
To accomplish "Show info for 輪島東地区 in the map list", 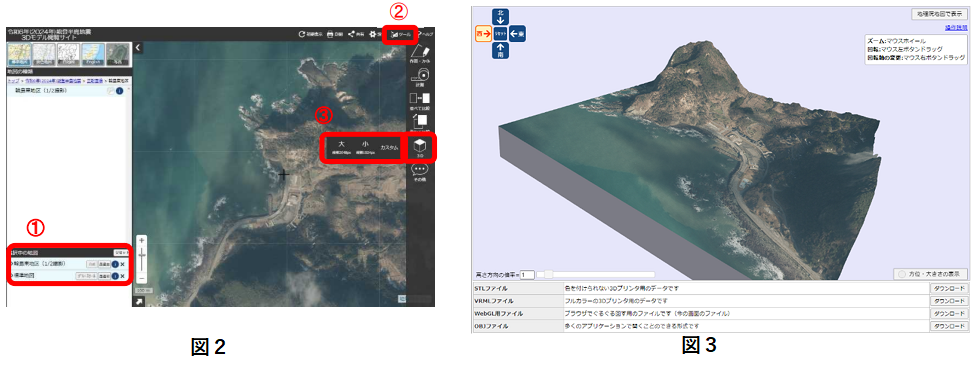I will [119, 91].
